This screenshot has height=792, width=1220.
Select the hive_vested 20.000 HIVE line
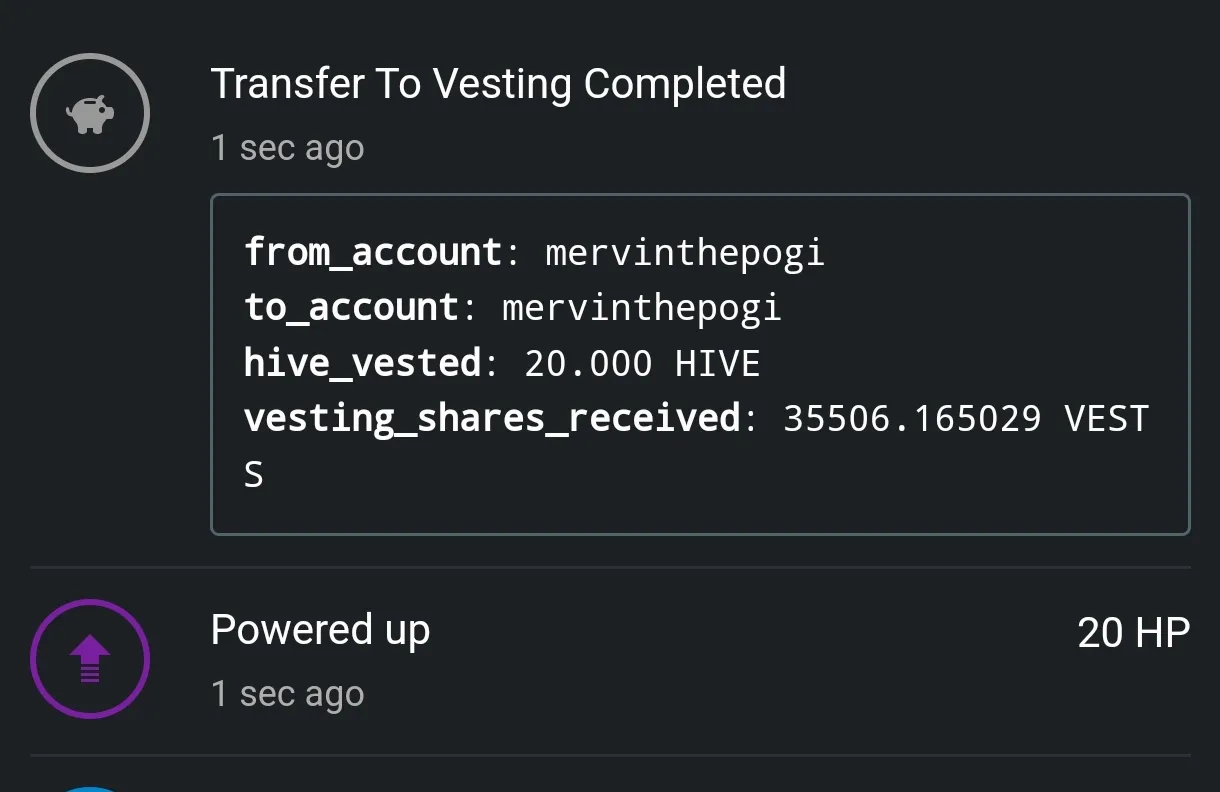502,363
